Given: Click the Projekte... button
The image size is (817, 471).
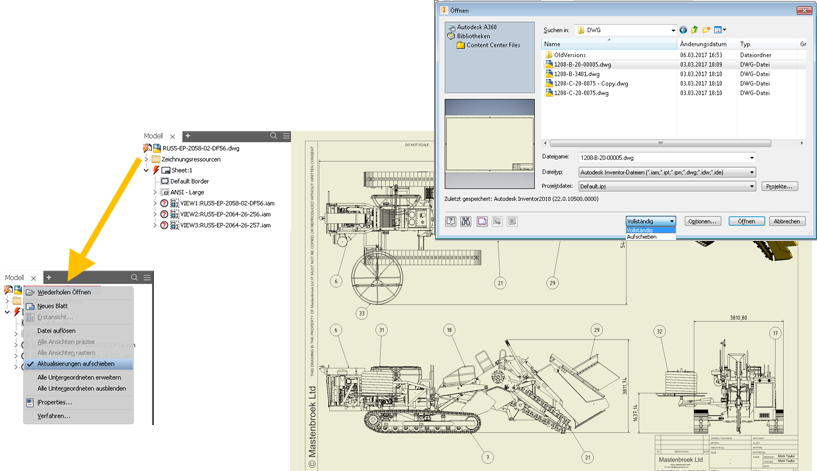Looking at the screenshot, I should (779, 186).
